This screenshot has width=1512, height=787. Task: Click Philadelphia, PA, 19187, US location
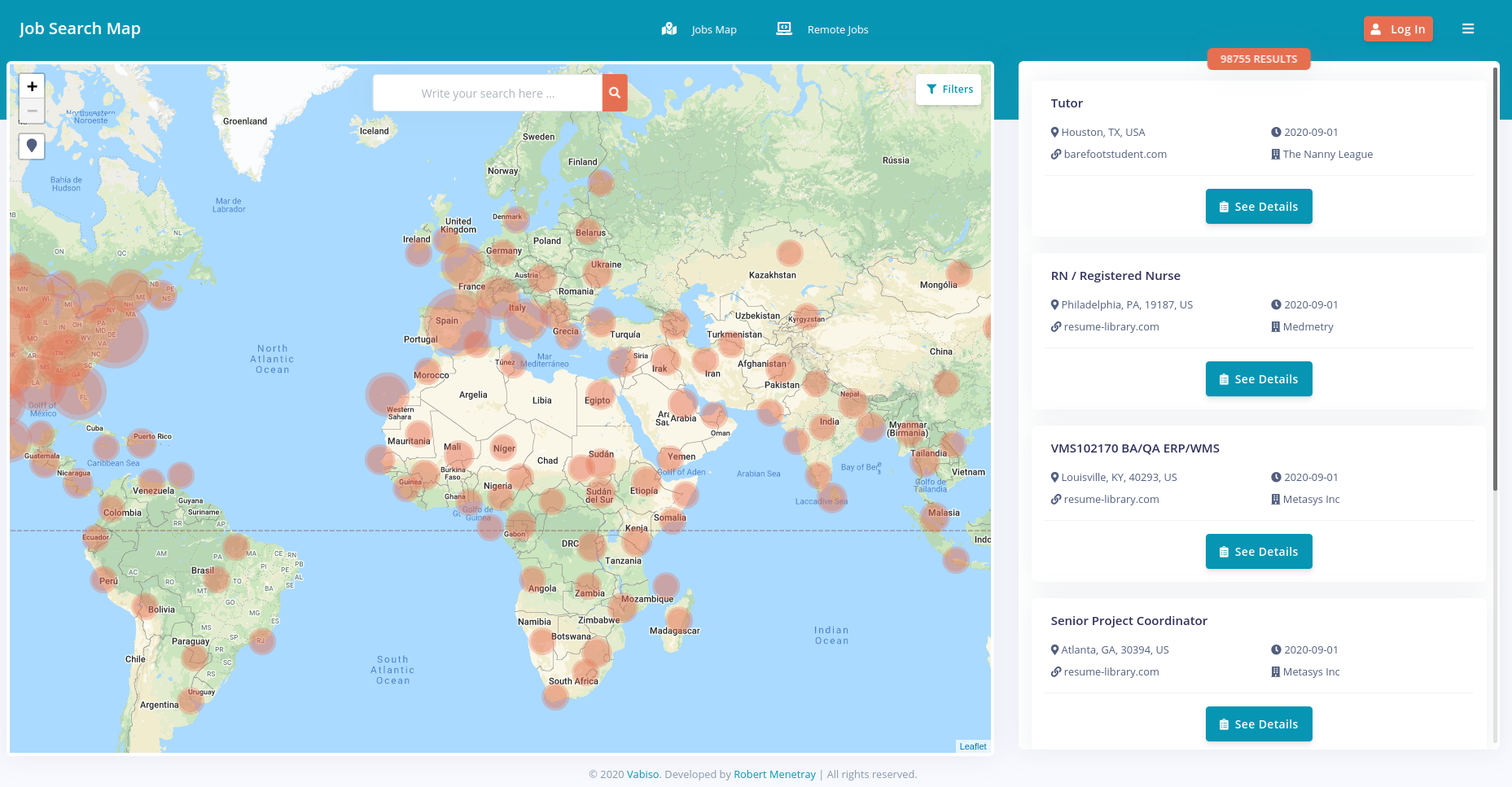1127,304
